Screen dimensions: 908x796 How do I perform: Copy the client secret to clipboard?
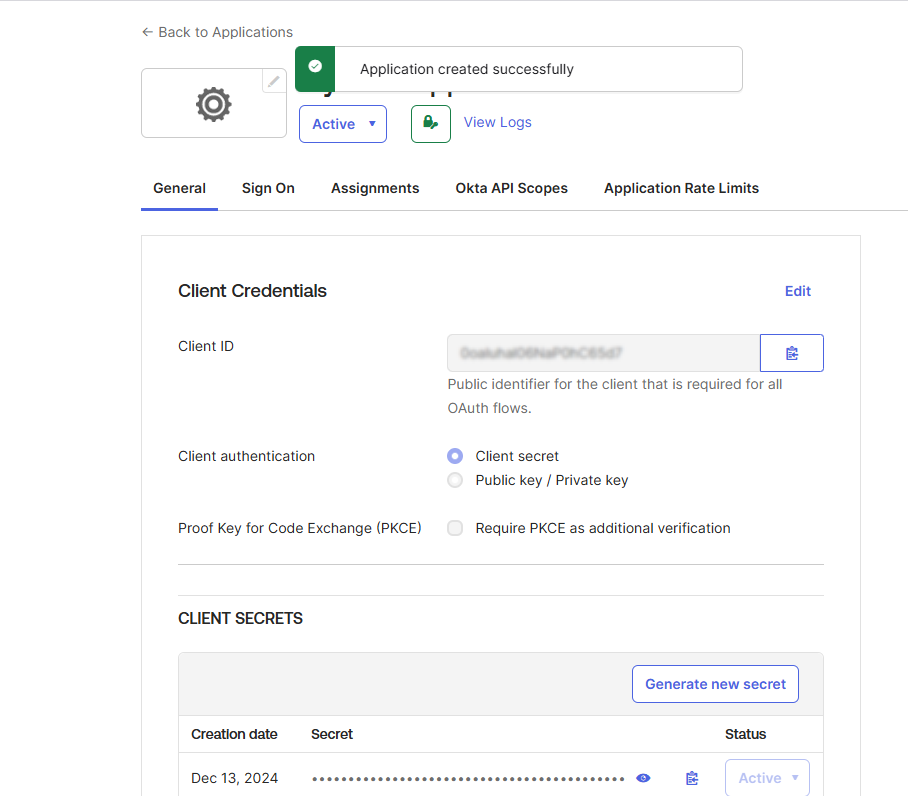(x=691, y=778)
